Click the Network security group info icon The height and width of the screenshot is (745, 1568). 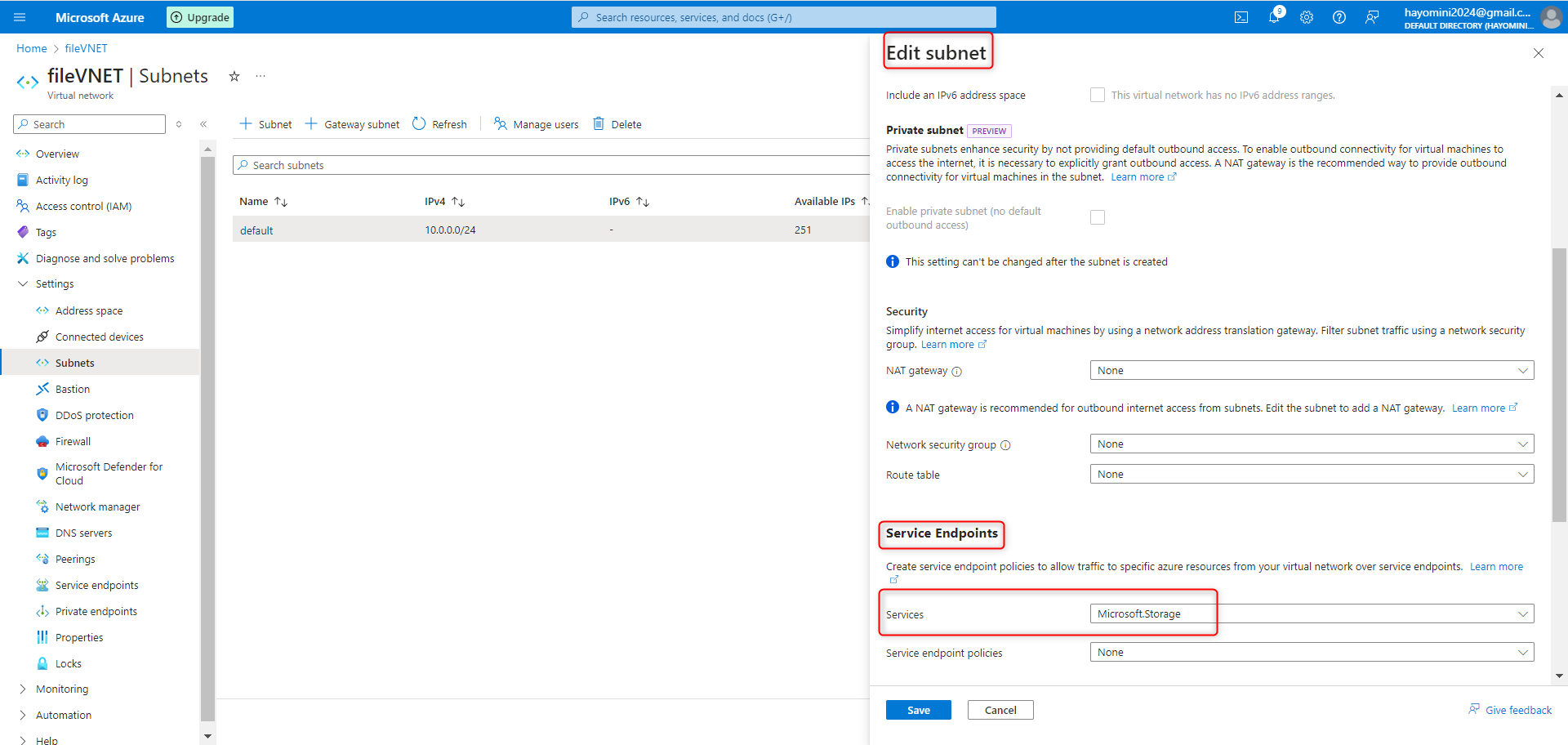pyautogui.click(x=1005, y=445)
